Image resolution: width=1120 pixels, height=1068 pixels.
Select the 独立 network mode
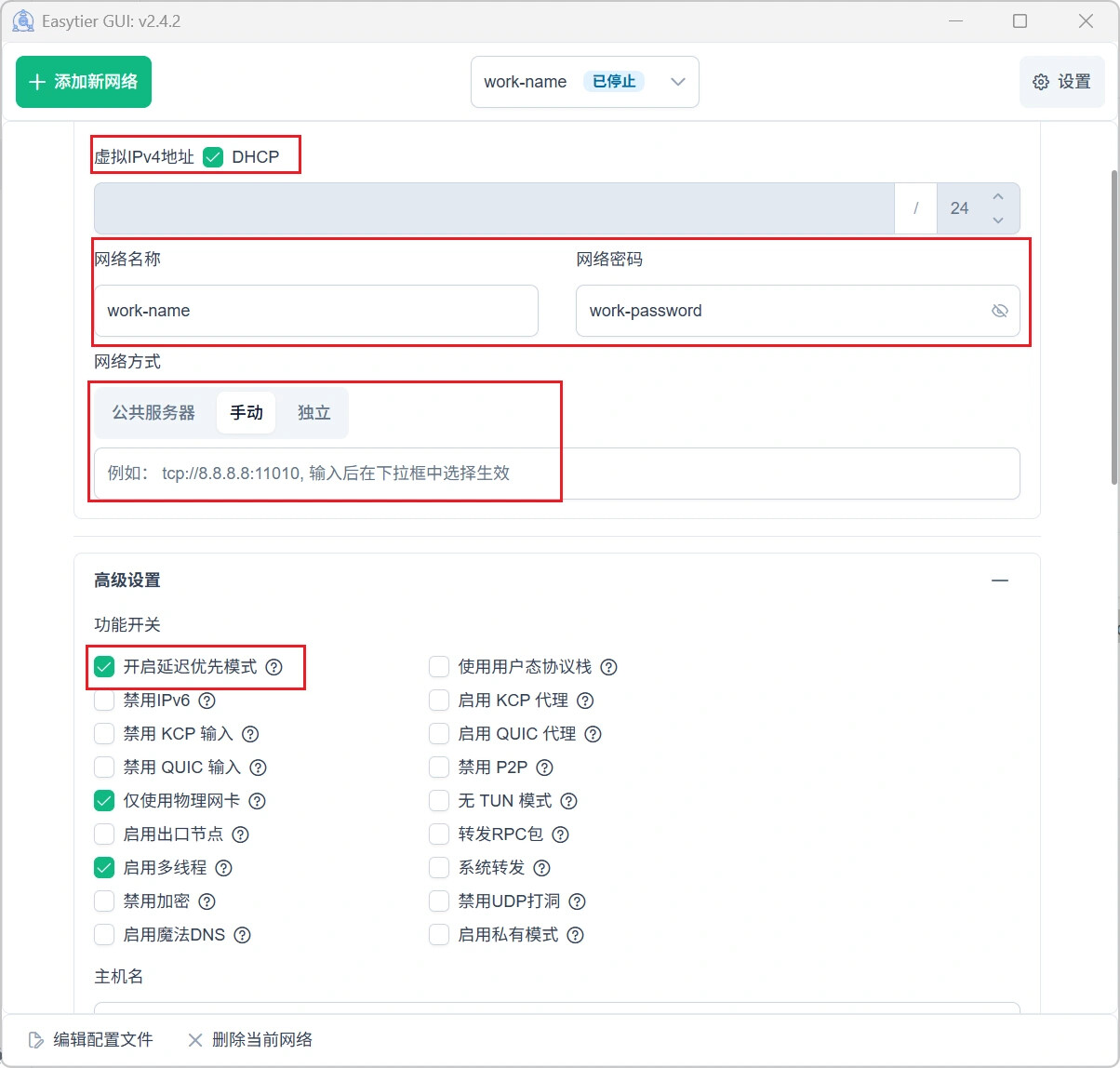point(314,413)
